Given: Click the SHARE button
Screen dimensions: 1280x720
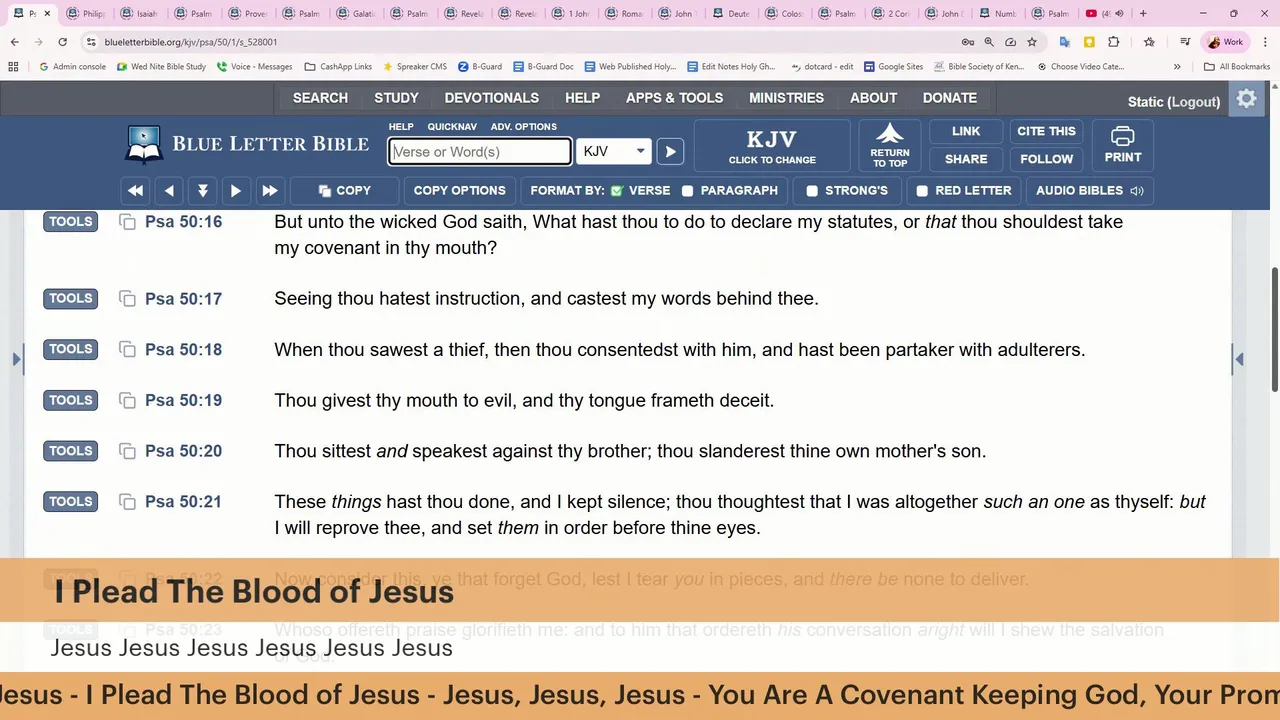Looking at the screenshot, I should pyautogui.click(x=965, y=159).
